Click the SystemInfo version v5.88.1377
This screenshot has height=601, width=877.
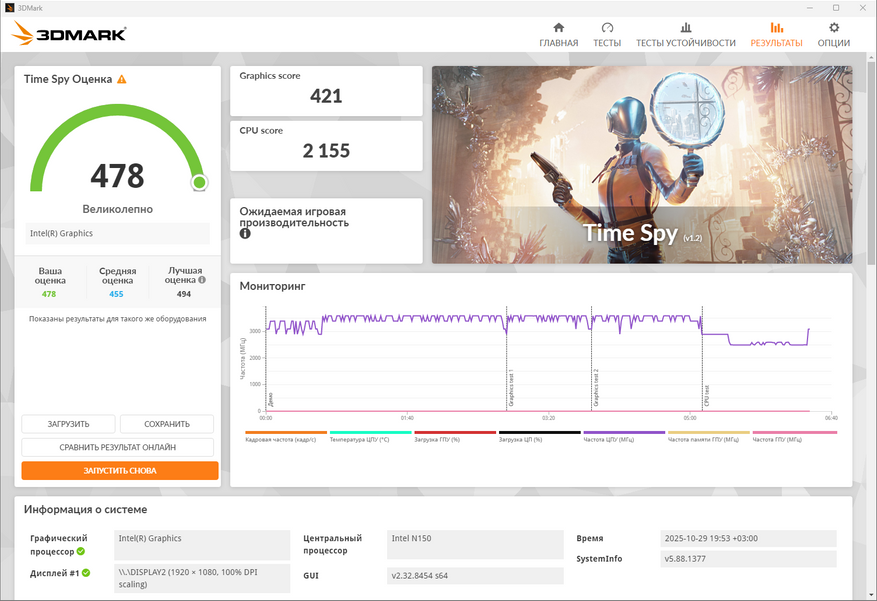tap(748, 559)
